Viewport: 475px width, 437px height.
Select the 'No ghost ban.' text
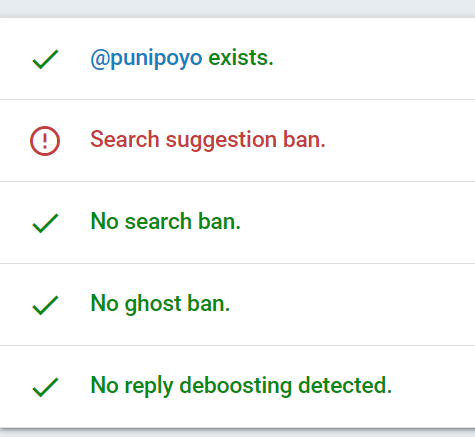tap(160, 304)
